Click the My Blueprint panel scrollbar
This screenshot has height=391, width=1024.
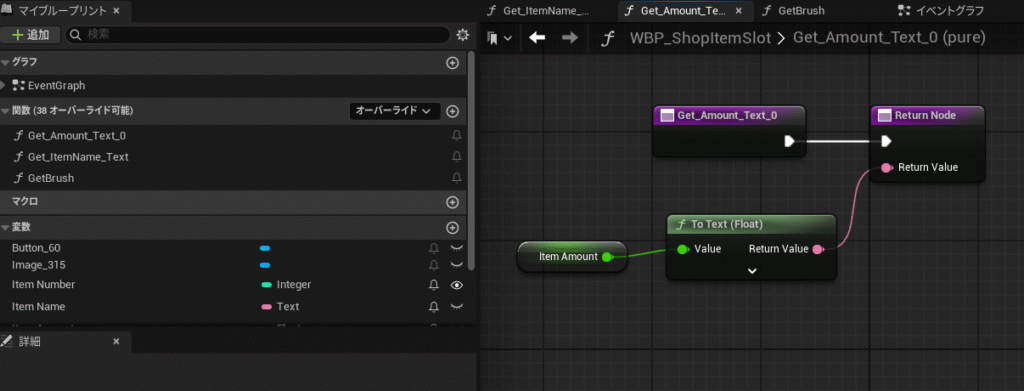[x=472, y=161]
